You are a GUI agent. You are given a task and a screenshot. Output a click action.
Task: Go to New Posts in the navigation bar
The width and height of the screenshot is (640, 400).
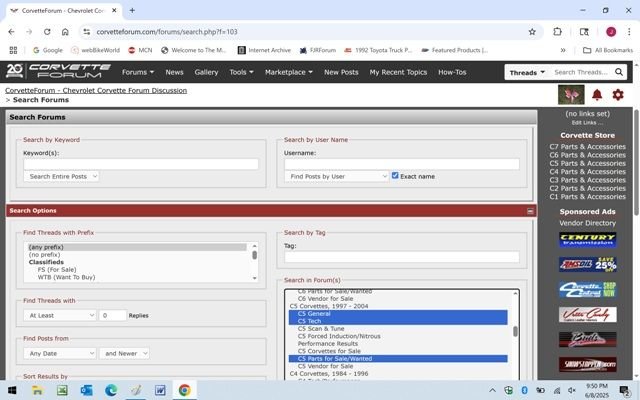[x=341, y=72]
